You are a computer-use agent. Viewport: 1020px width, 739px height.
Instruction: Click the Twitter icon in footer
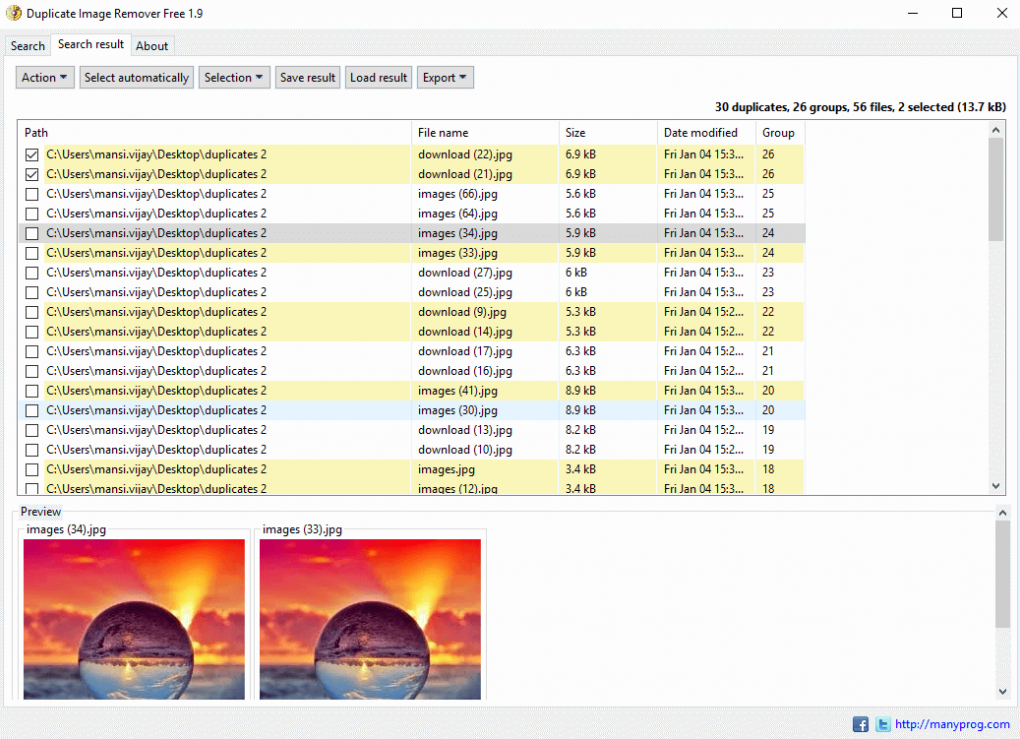coord(883,724)
